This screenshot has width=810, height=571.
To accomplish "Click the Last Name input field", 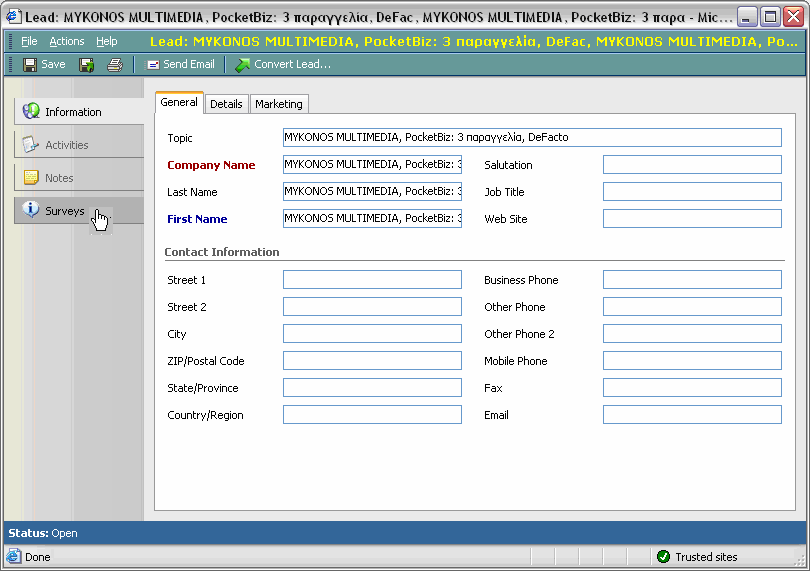I will [372, 191].
